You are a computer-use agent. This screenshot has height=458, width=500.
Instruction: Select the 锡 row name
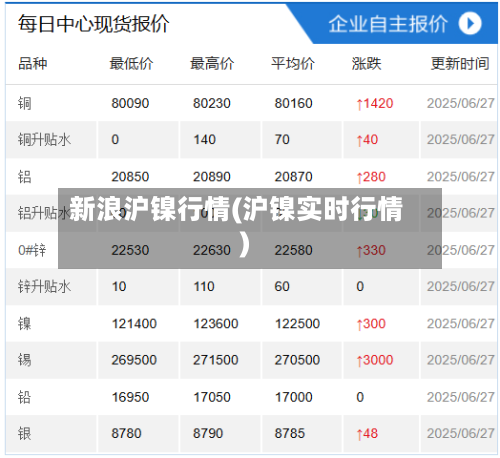(x=25, y=360)
